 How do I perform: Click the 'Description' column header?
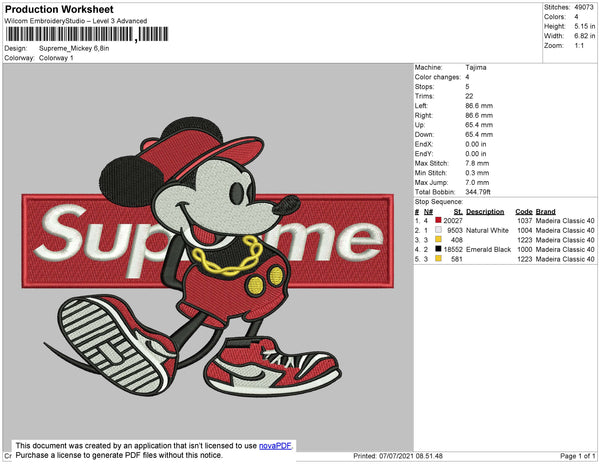click(x=485, y=212)
